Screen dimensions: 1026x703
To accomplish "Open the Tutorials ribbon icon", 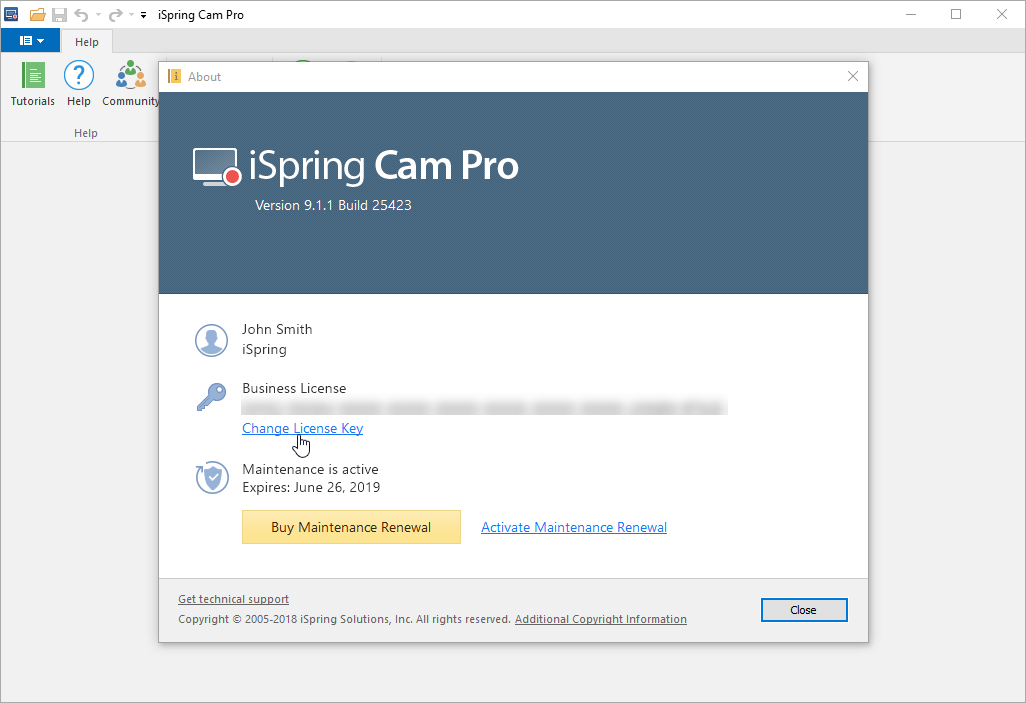I will [x=33, y=83].
